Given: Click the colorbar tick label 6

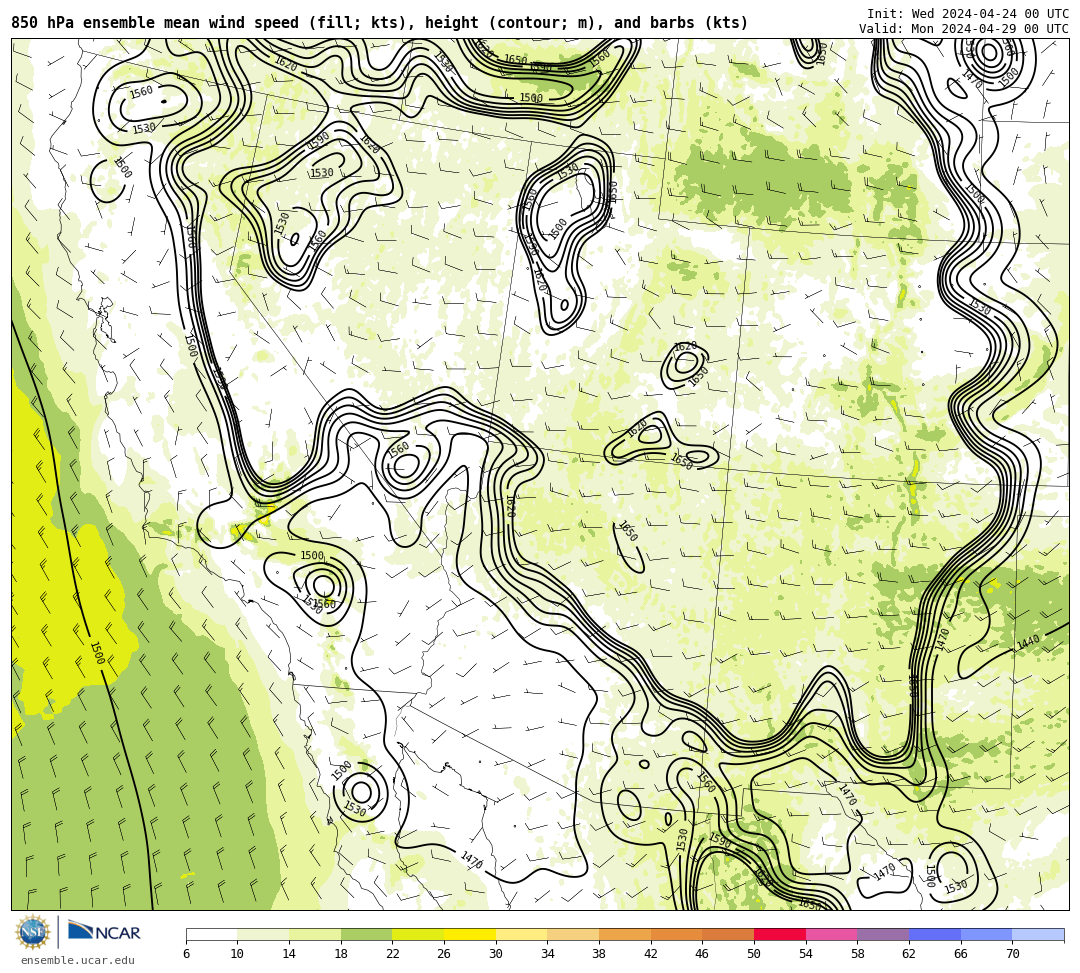Looking at the screenshot, I should point(186,954).
